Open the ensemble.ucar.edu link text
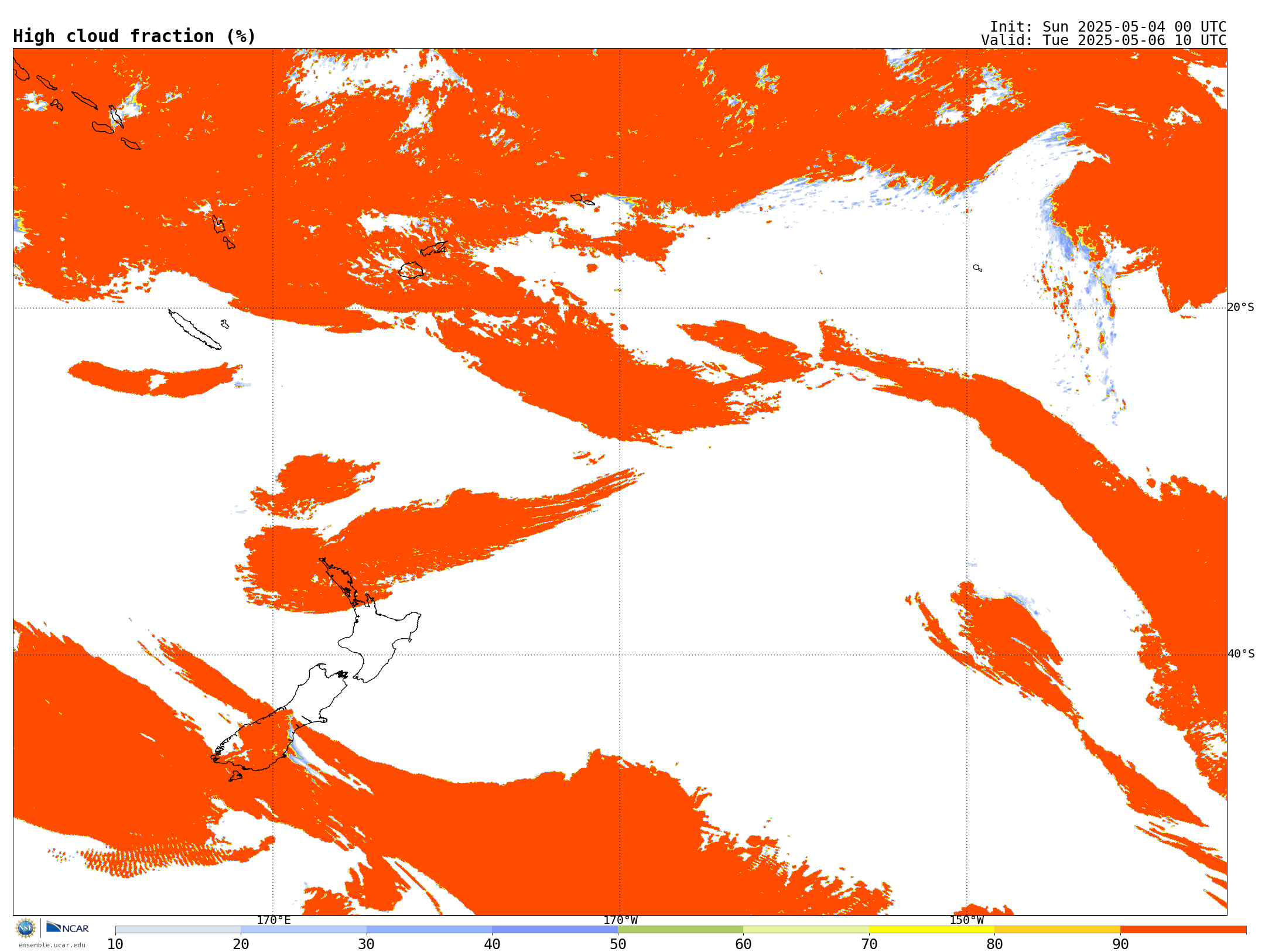The image size is (1265, 952). click(52, 945)
